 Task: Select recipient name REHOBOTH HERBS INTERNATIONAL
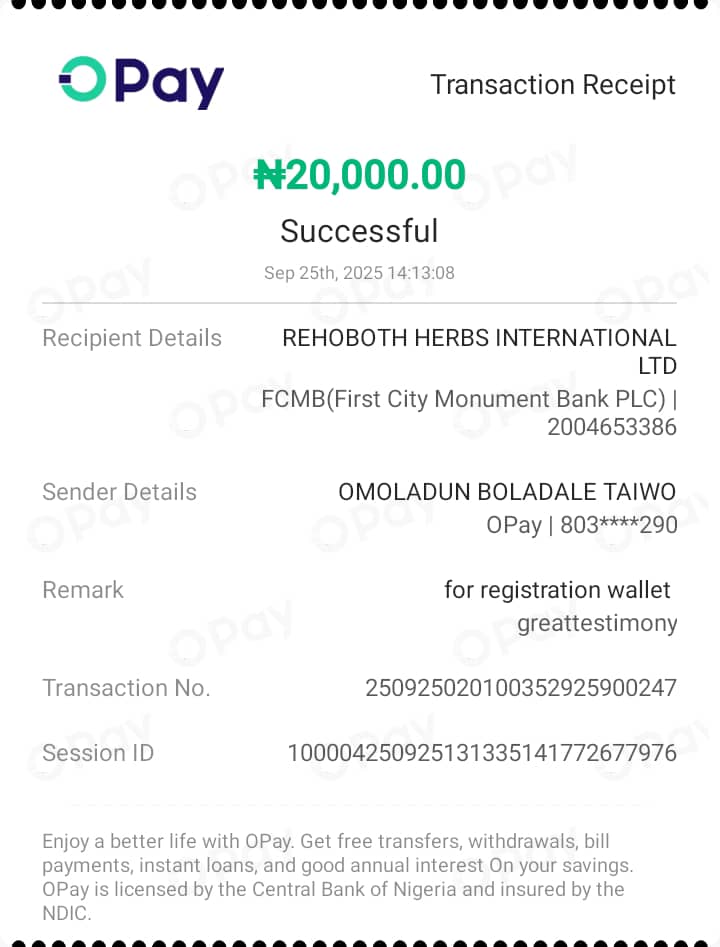[479, 338]
